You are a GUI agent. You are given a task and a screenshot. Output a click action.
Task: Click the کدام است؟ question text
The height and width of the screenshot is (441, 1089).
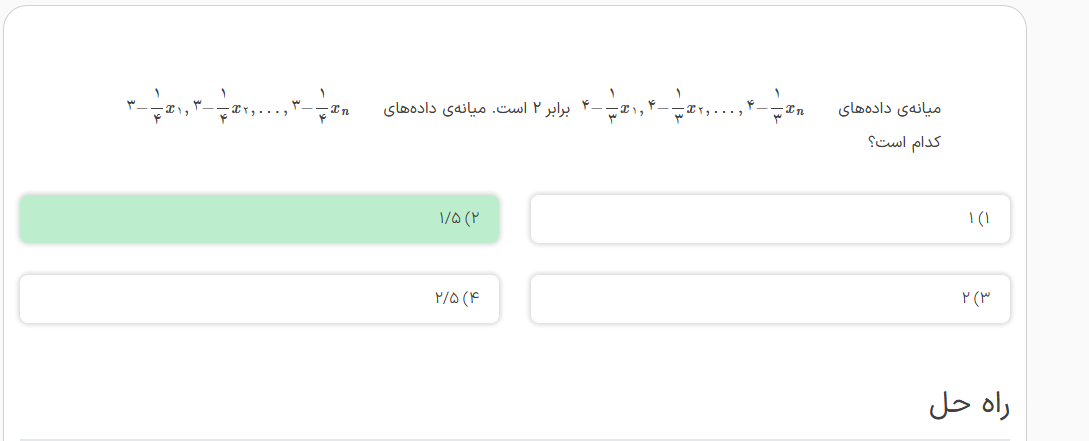coord(904,142)
